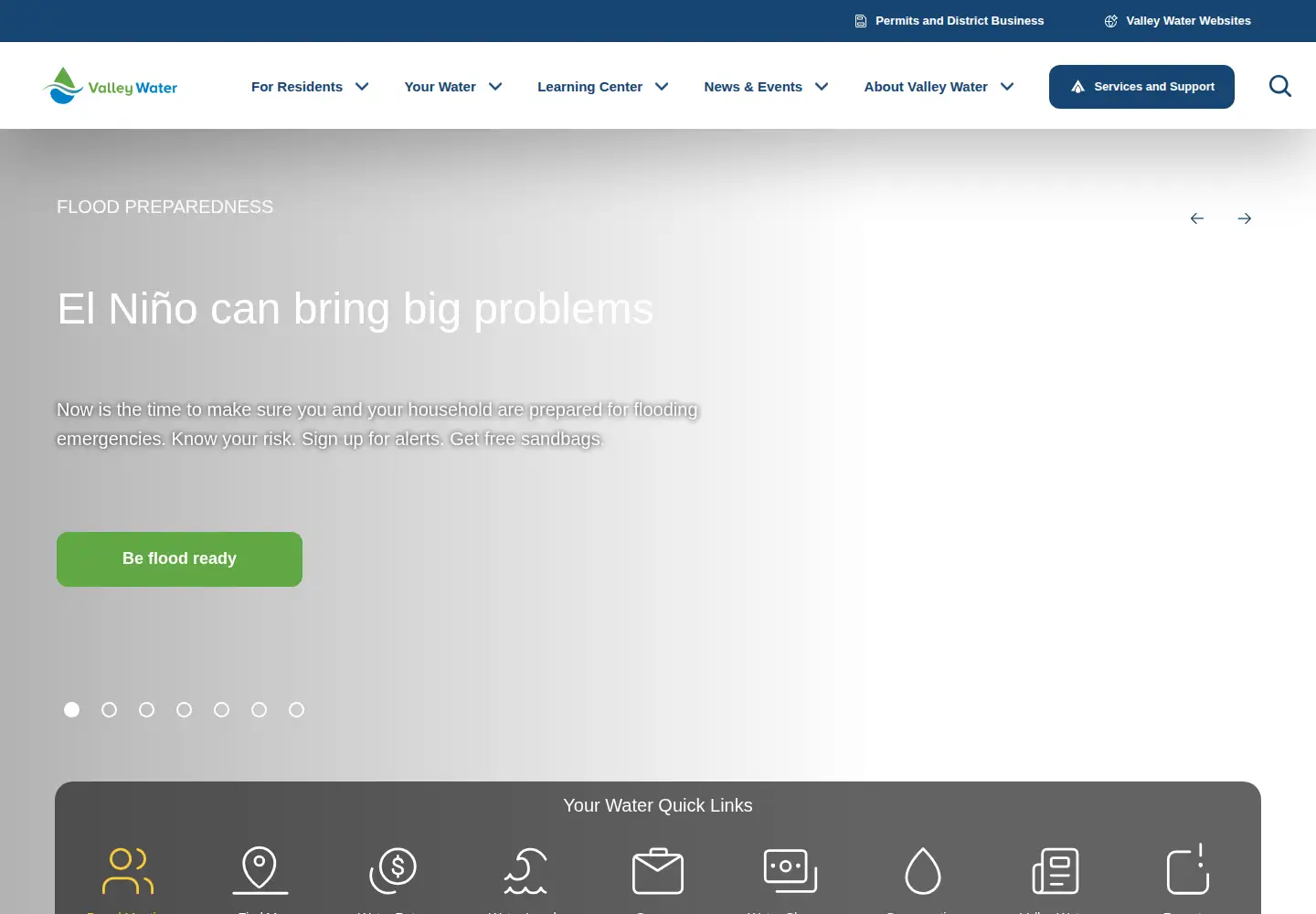Open the yellow people quick link icon
This screenshot has height=914, width=1316.
click(128, 871)
